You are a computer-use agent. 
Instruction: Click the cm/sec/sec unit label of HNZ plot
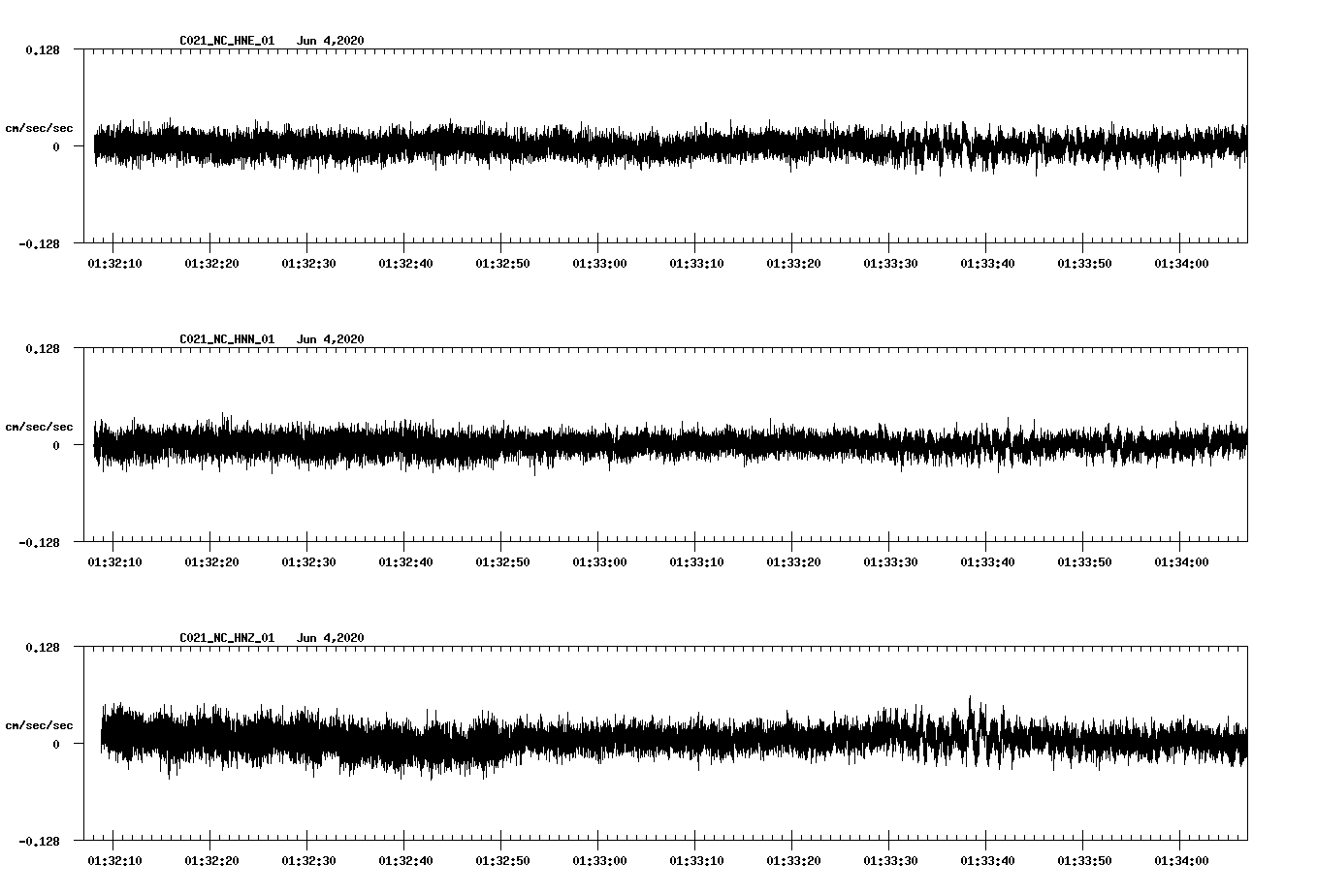(39, 725)
